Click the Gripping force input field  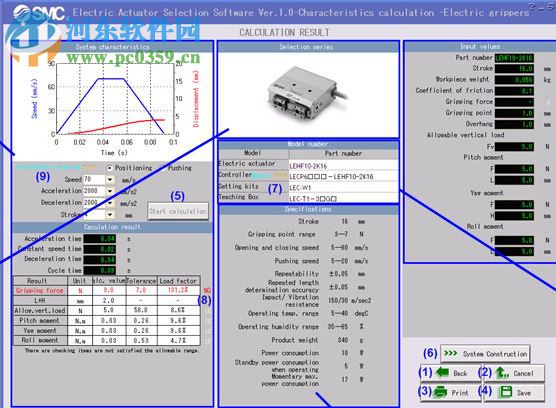(514, 102)
